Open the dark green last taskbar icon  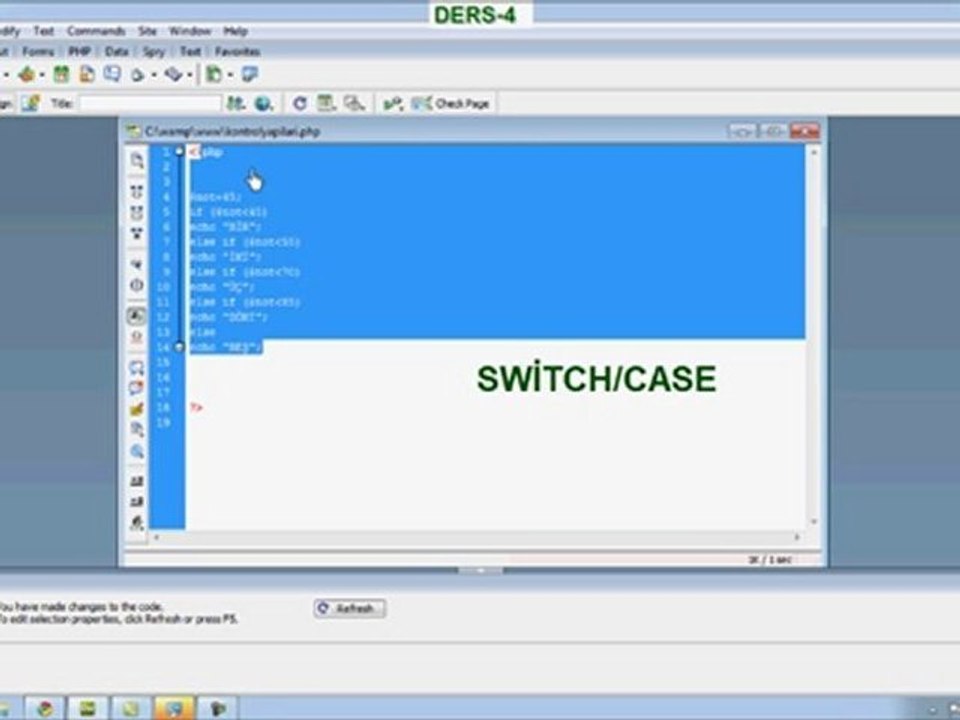[217, 708]
